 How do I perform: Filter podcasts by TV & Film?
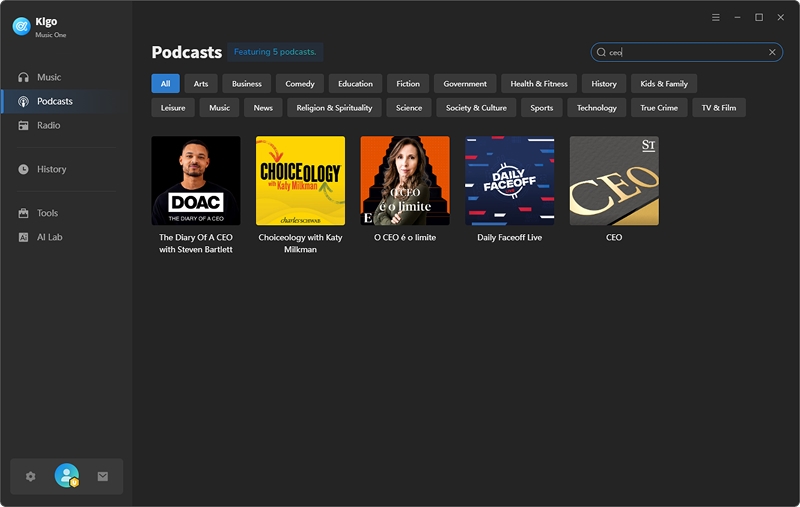[x=719, y=108]
